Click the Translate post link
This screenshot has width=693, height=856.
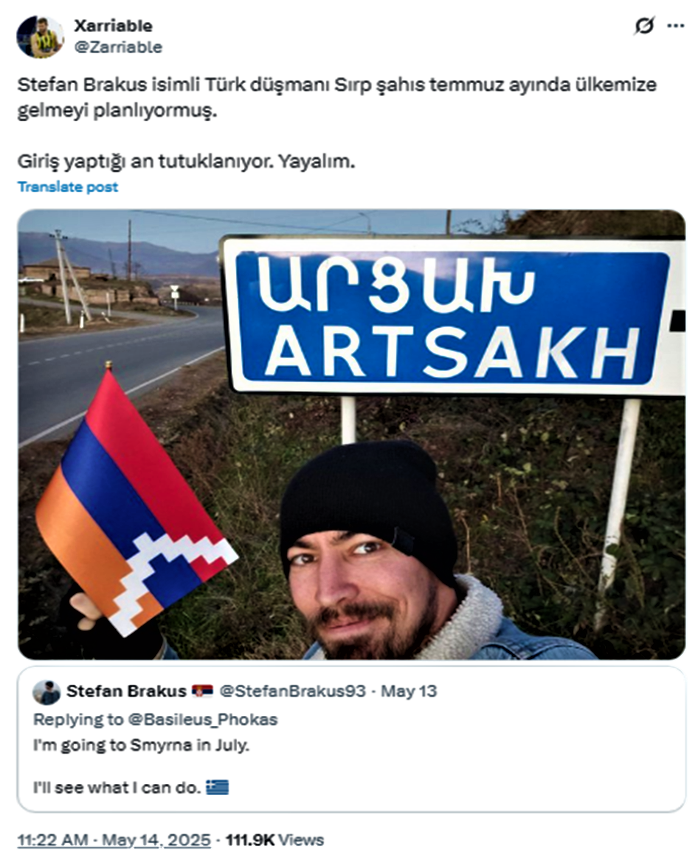click(x=68, y=187)
